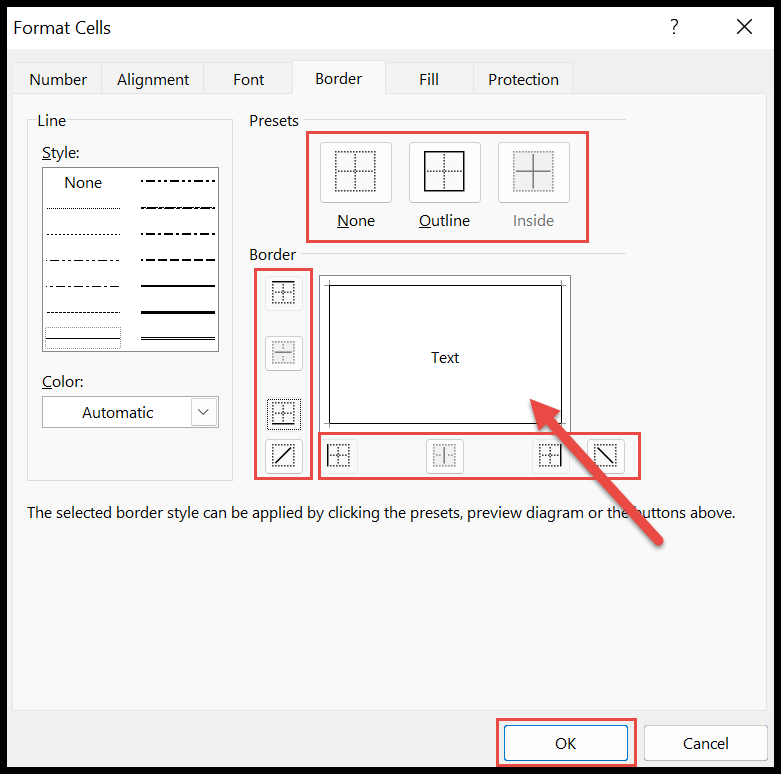Toggle the left border button

[339, 456]
